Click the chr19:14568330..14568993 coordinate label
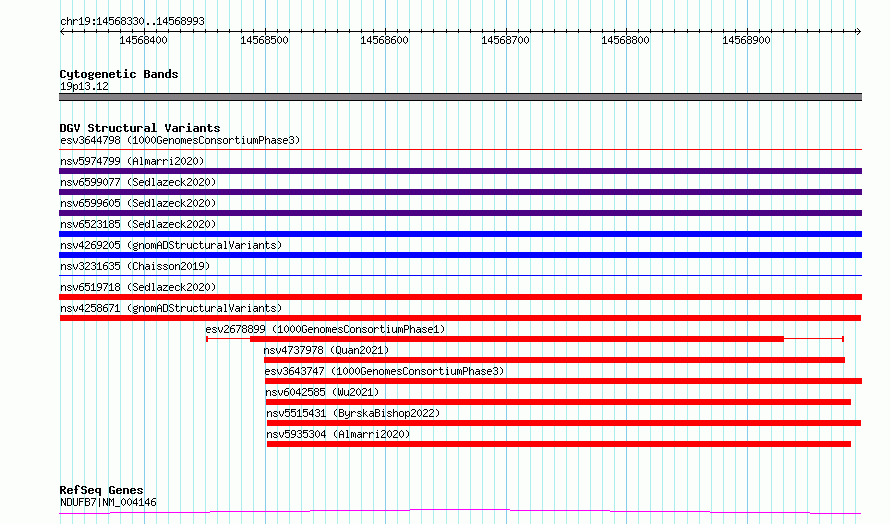890x524 pixels. 132,21
